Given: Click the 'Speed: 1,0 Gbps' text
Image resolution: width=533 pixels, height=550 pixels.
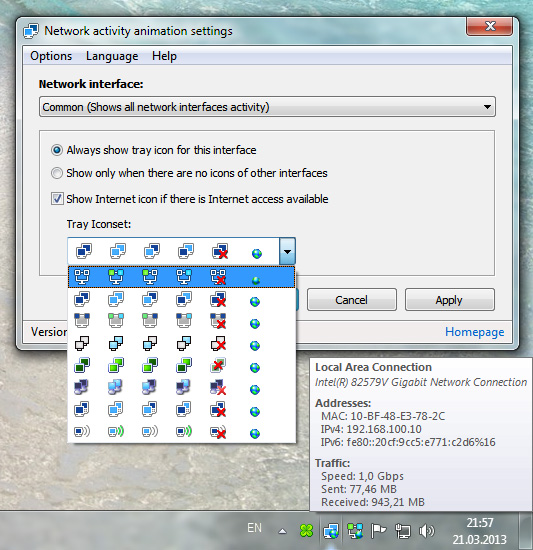Looking at the screenshot, I should tap(362, 476).
